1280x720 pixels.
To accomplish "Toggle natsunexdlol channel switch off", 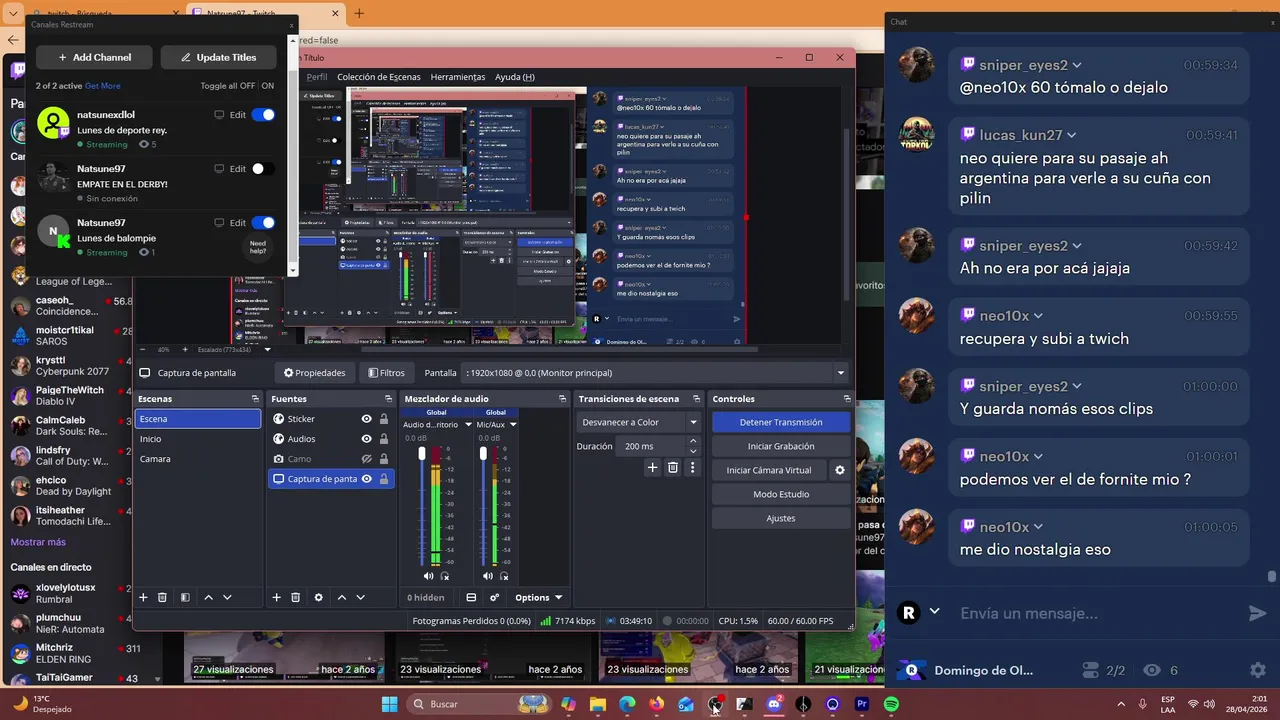I will [x=263, y=115].
